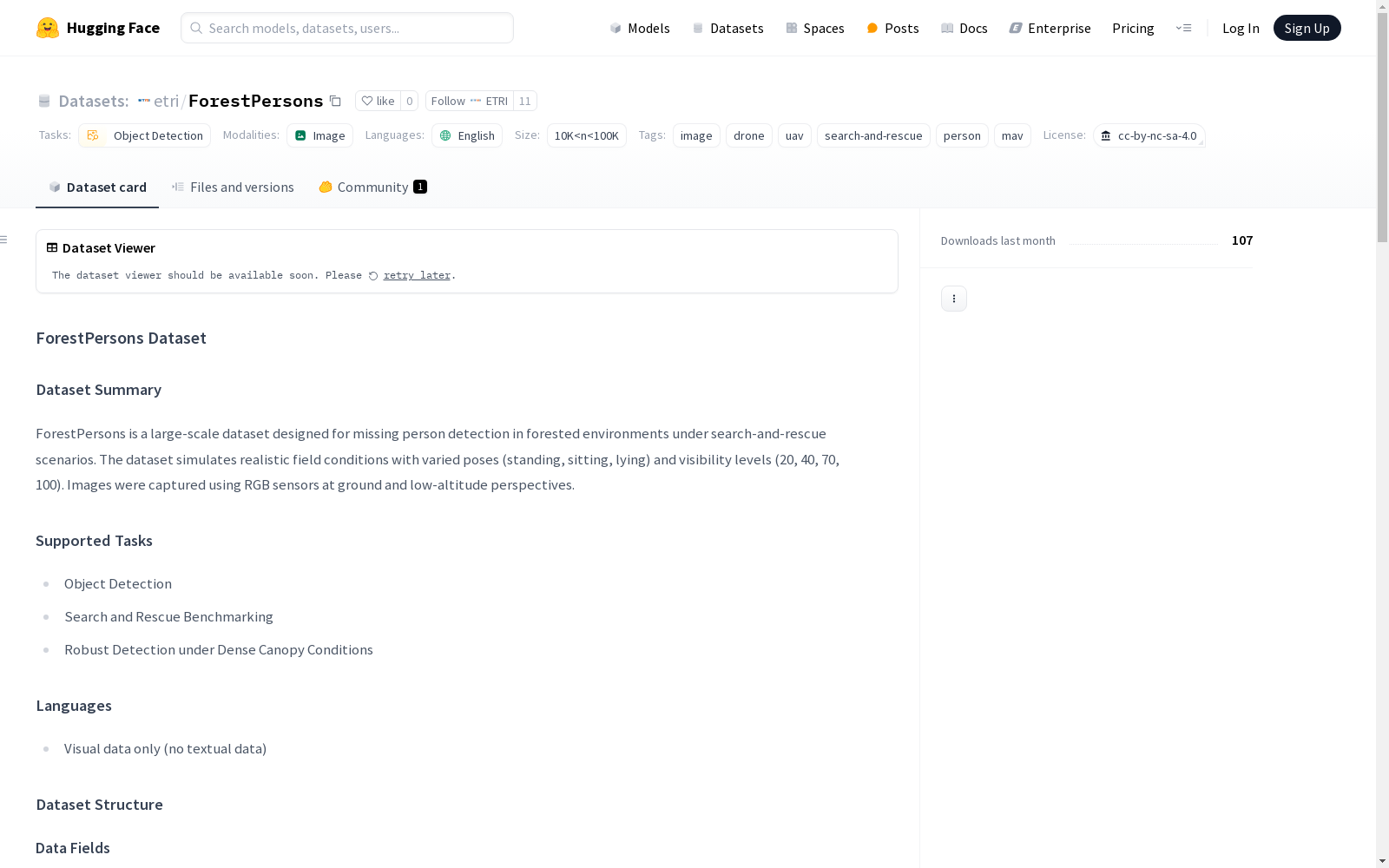Click the green Image modality icon
The width and height of the screenshot is (1389, 868).
click(300, 135)
